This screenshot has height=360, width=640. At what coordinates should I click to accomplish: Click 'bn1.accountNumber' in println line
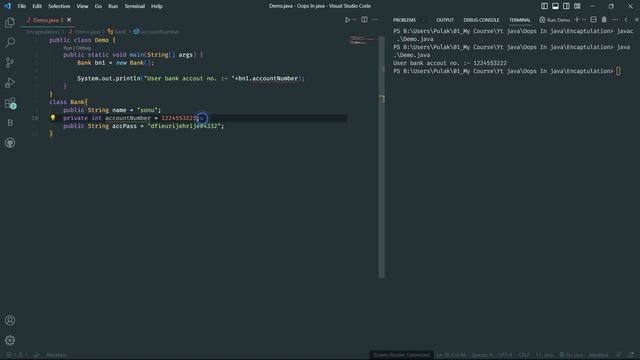tap(268, 78)
